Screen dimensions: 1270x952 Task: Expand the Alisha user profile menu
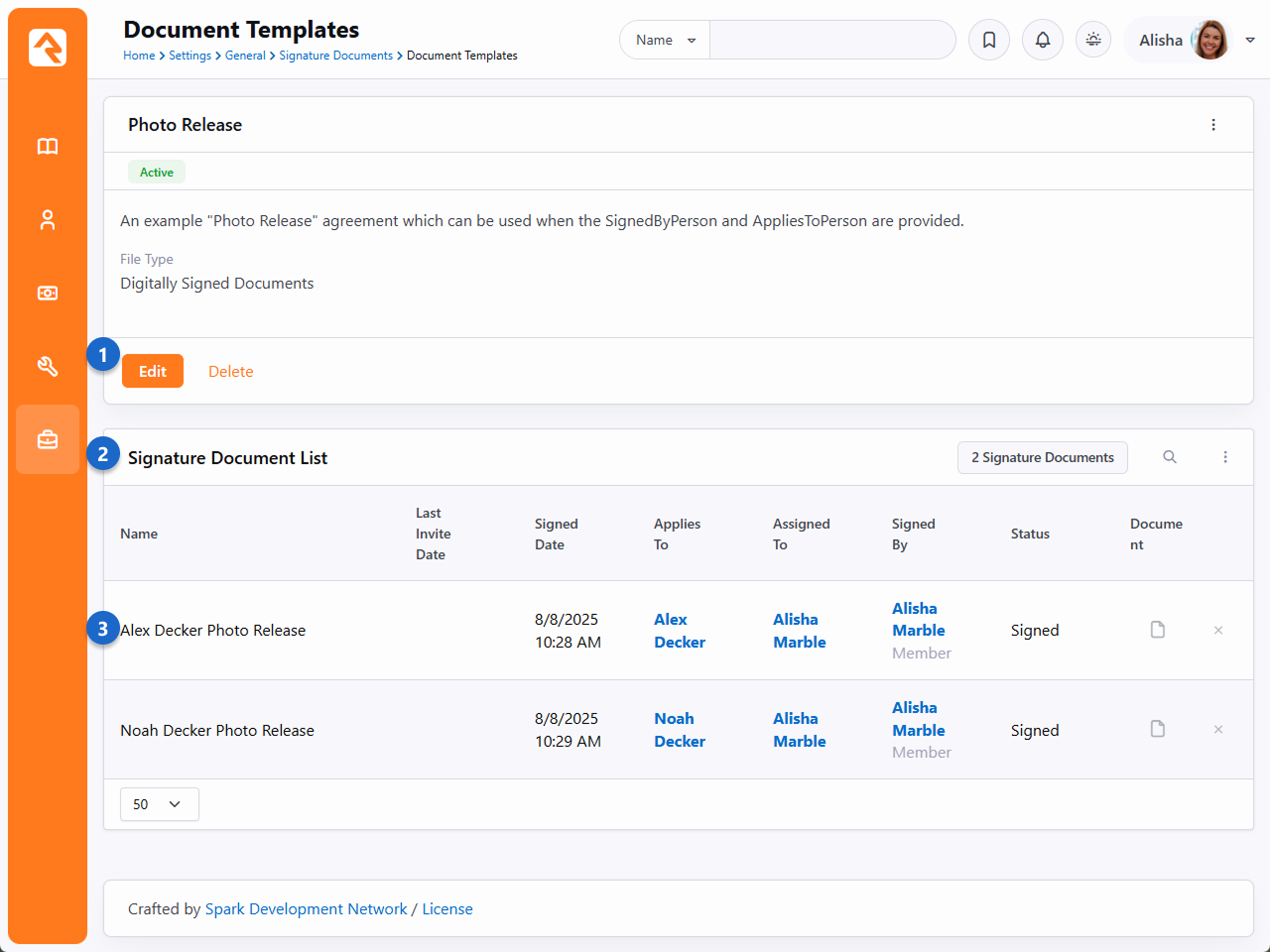1250,40
